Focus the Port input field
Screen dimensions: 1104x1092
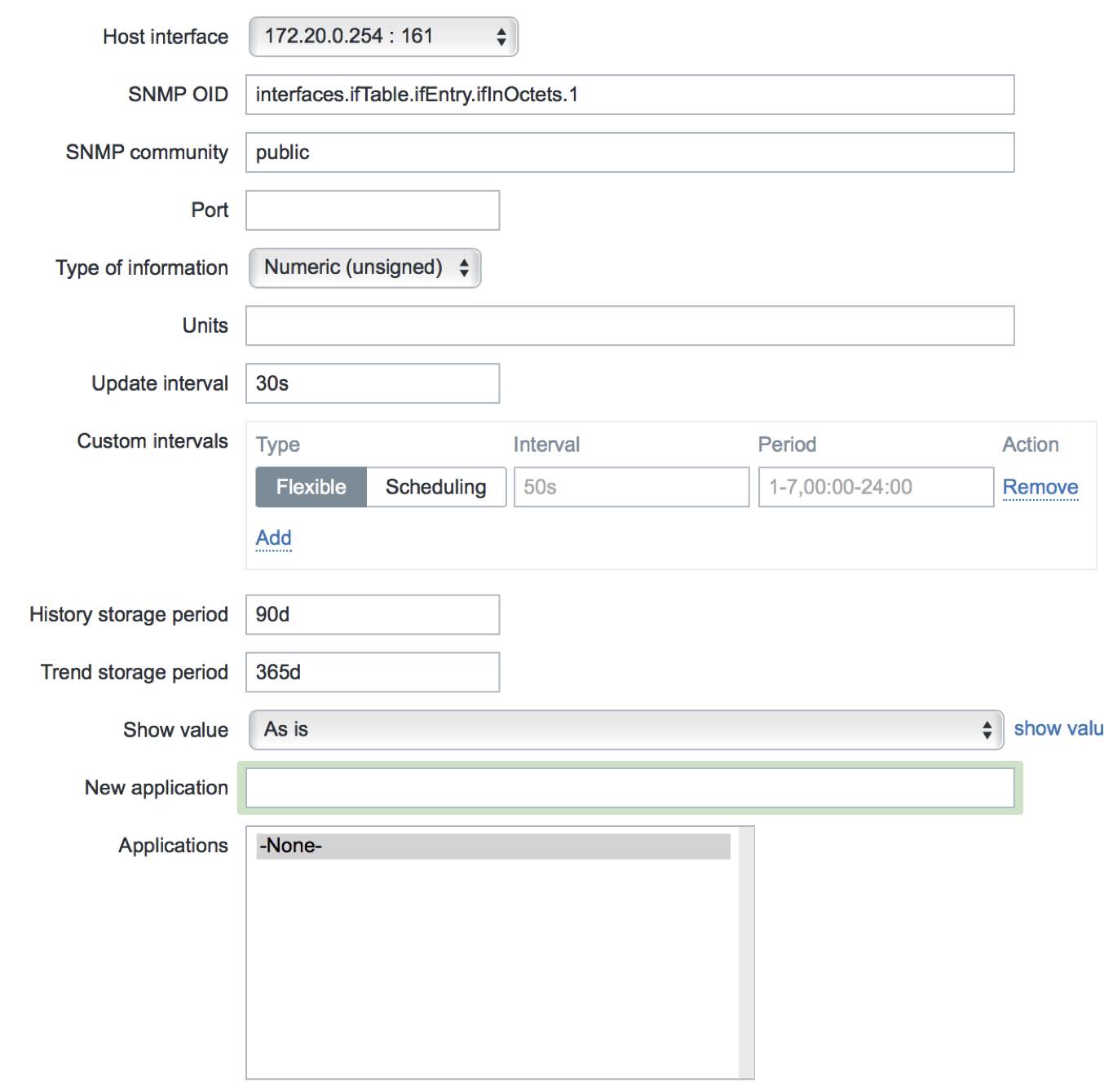tap(373, 210)
